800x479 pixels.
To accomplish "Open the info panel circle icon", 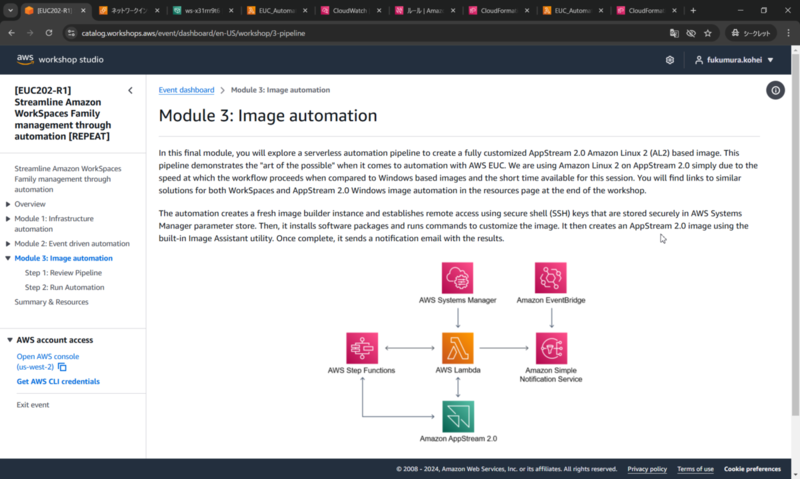I will point(775,90).
